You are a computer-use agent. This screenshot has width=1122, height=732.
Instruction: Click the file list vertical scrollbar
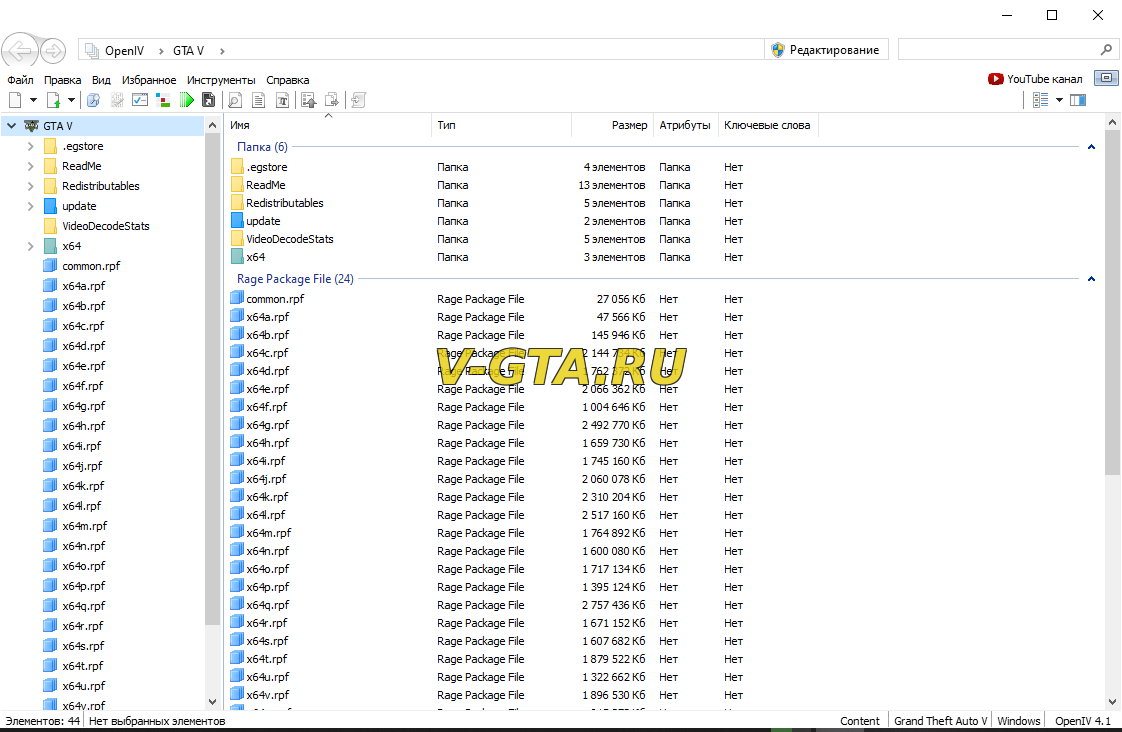coord(1112,300)
